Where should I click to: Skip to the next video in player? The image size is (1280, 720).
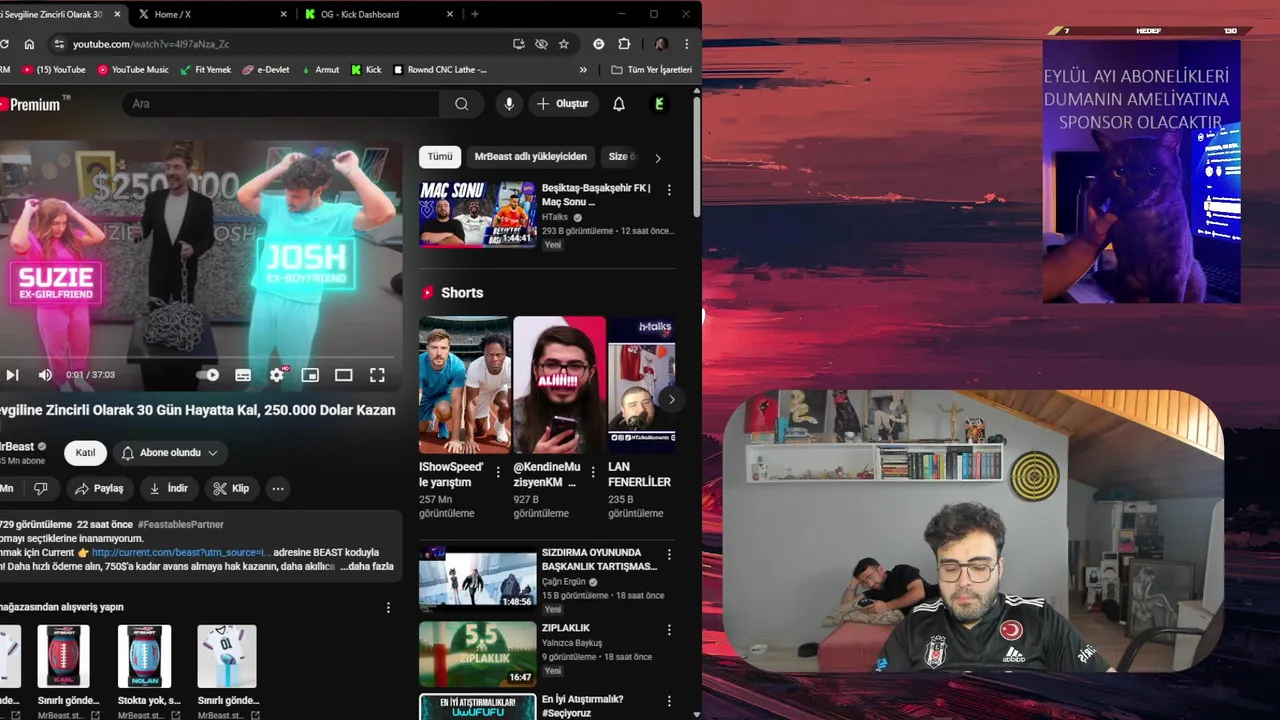click(x=12, y=375)
